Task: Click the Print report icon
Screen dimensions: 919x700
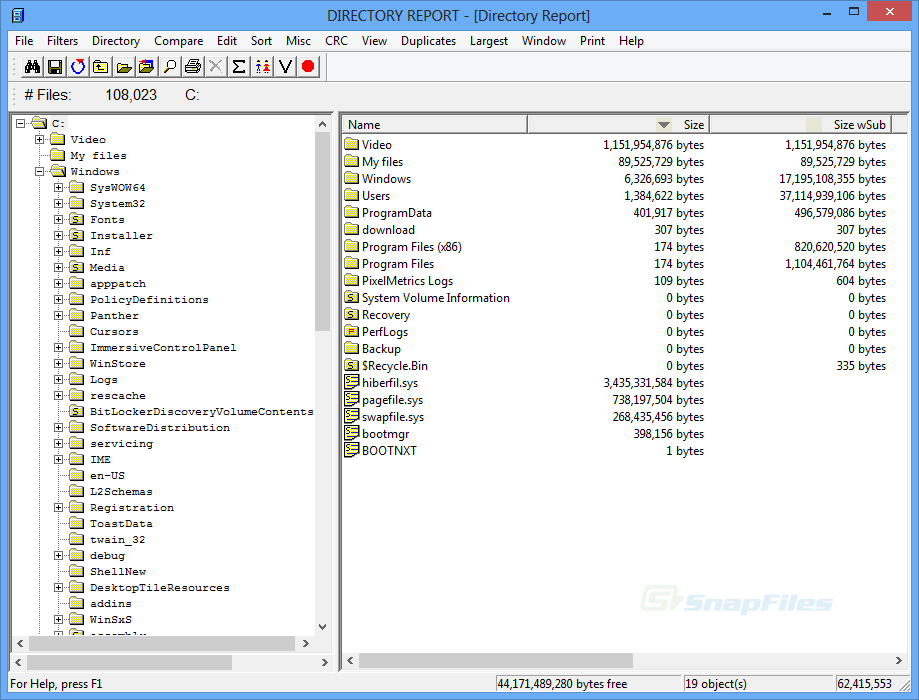Action: (194, 67)
